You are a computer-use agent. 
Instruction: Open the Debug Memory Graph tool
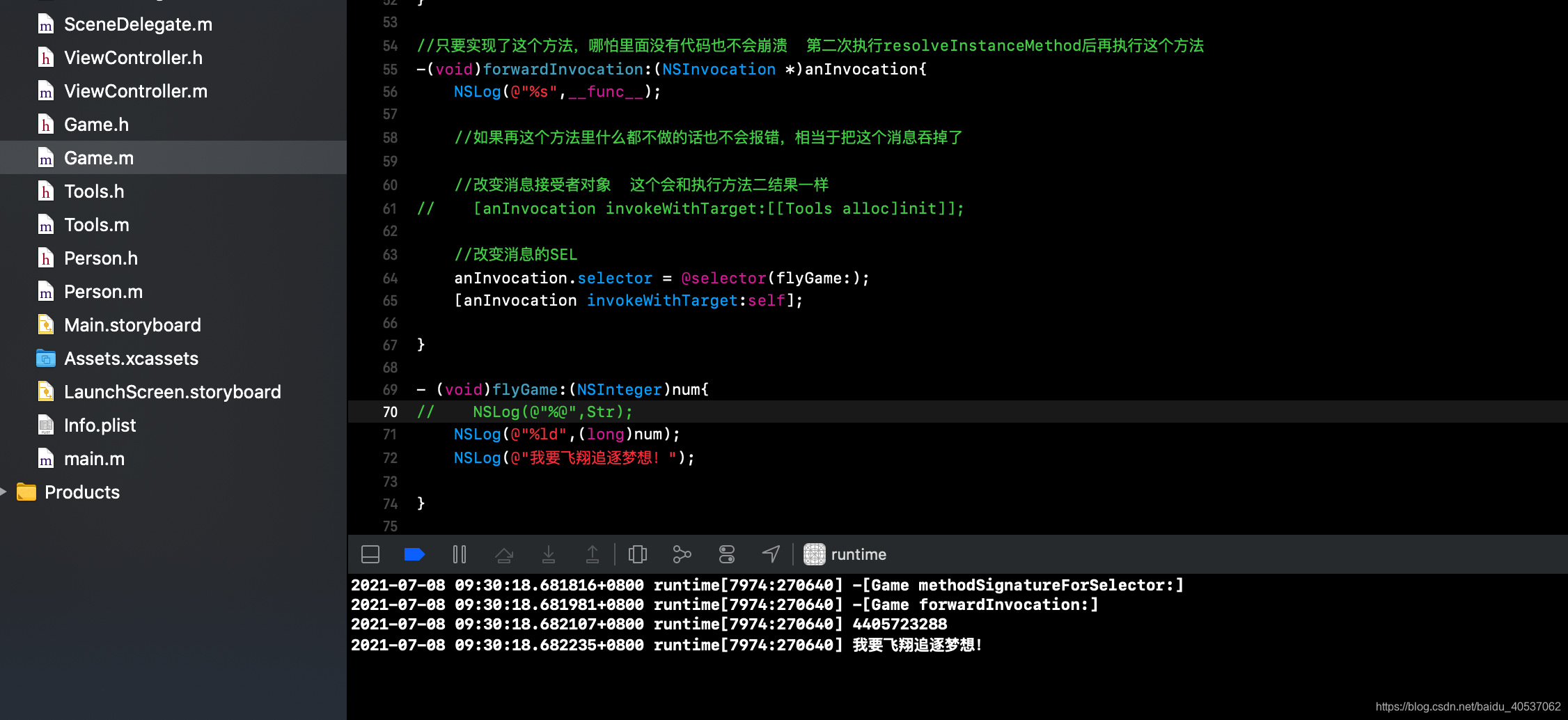point(682,554)
